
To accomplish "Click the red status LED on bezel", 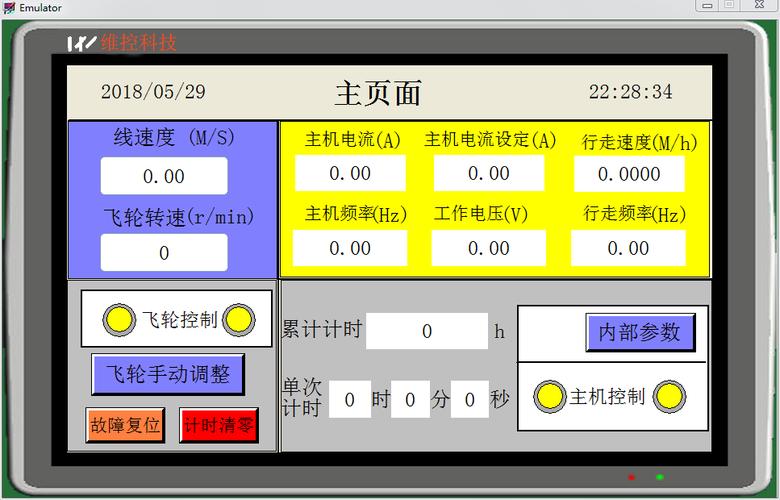I will tap(631, 477).
